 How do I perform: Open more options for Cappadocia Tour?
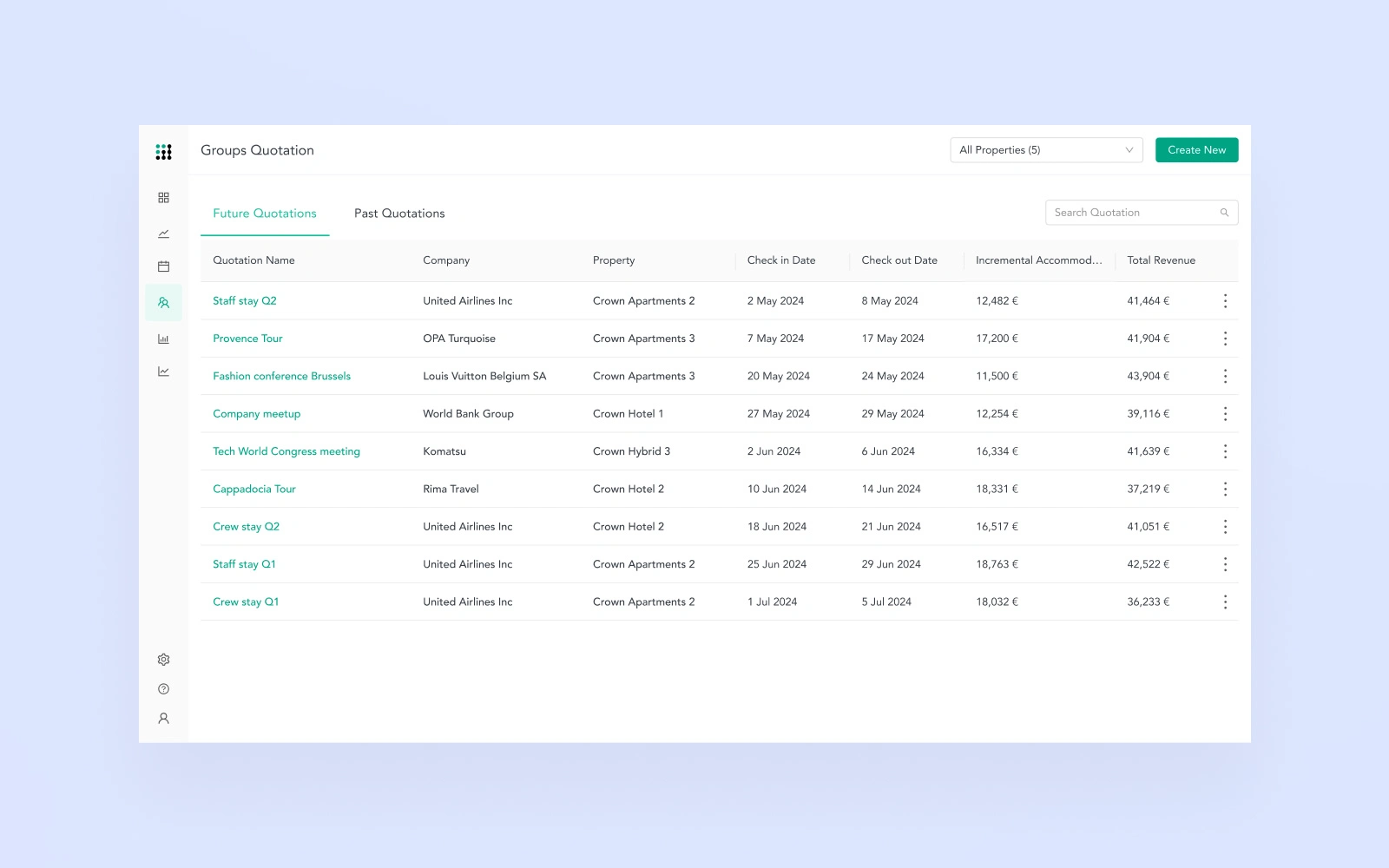(x=1225, y=489)
